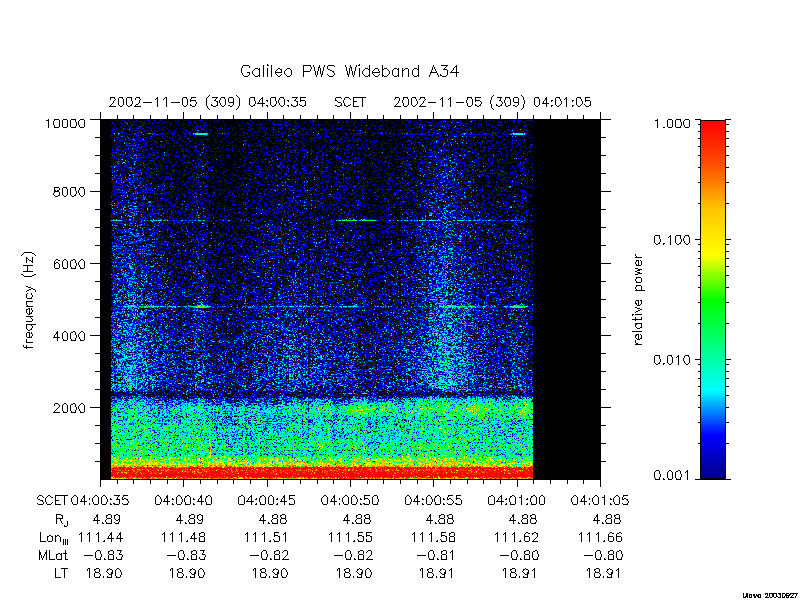This screenshot has width=800, height=600.
Task: Click longitude value 111.66
Action: pos(601,537)
